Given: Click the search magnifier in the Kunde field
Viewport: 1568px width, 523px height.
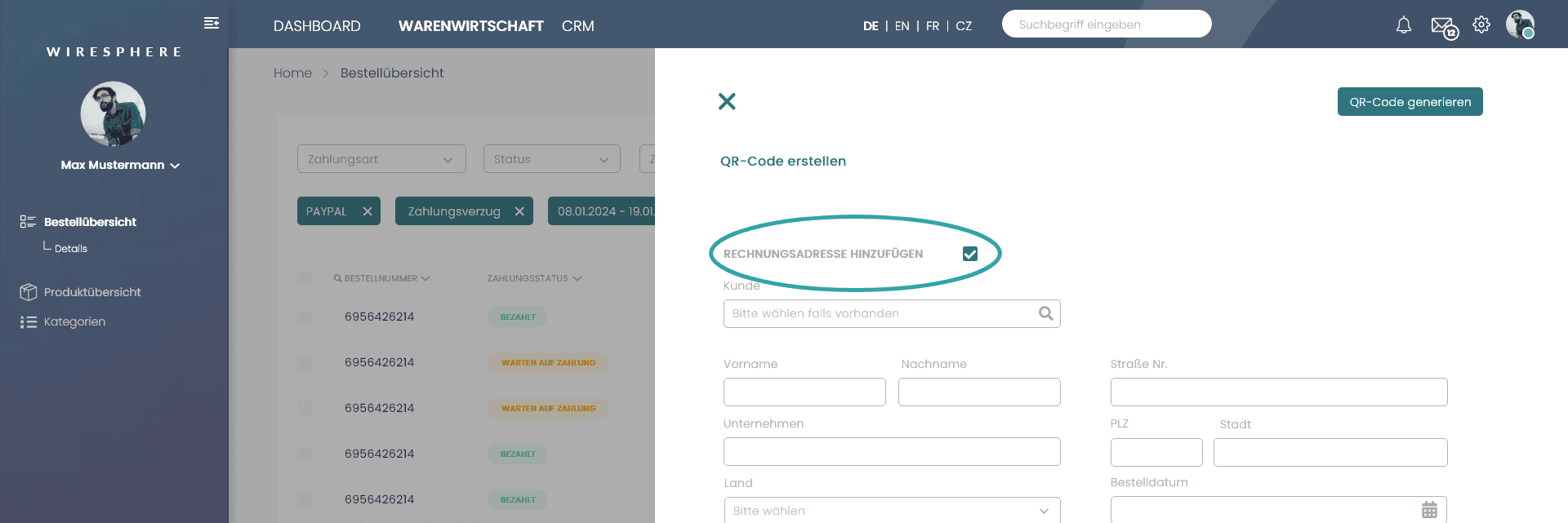Looking at the screenshot, I should point(1045,313).
